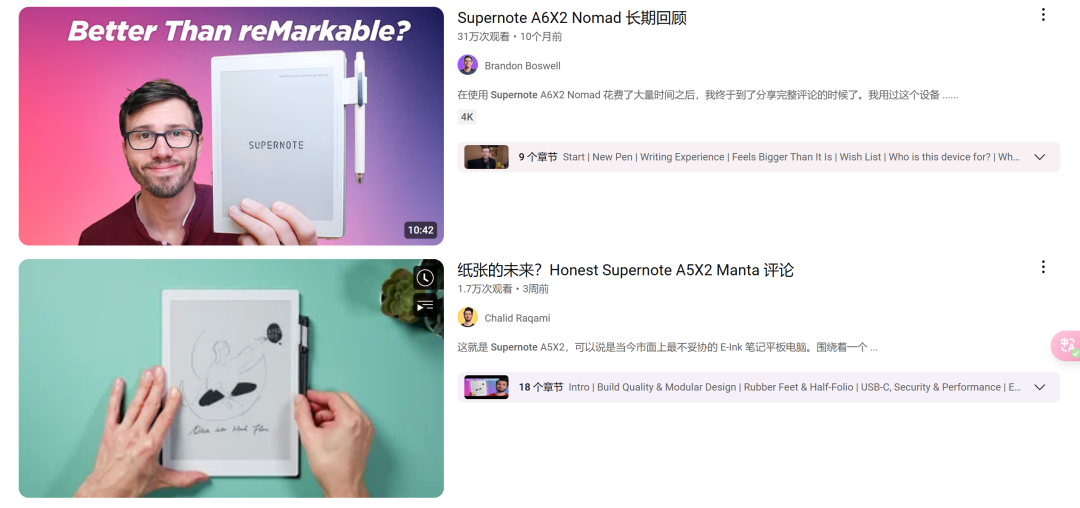This screenshot has width=1080, height=508.
Task: Open the three-dot menu for Supernote A6X2 Nomad video
Action: coord(1043,15)
